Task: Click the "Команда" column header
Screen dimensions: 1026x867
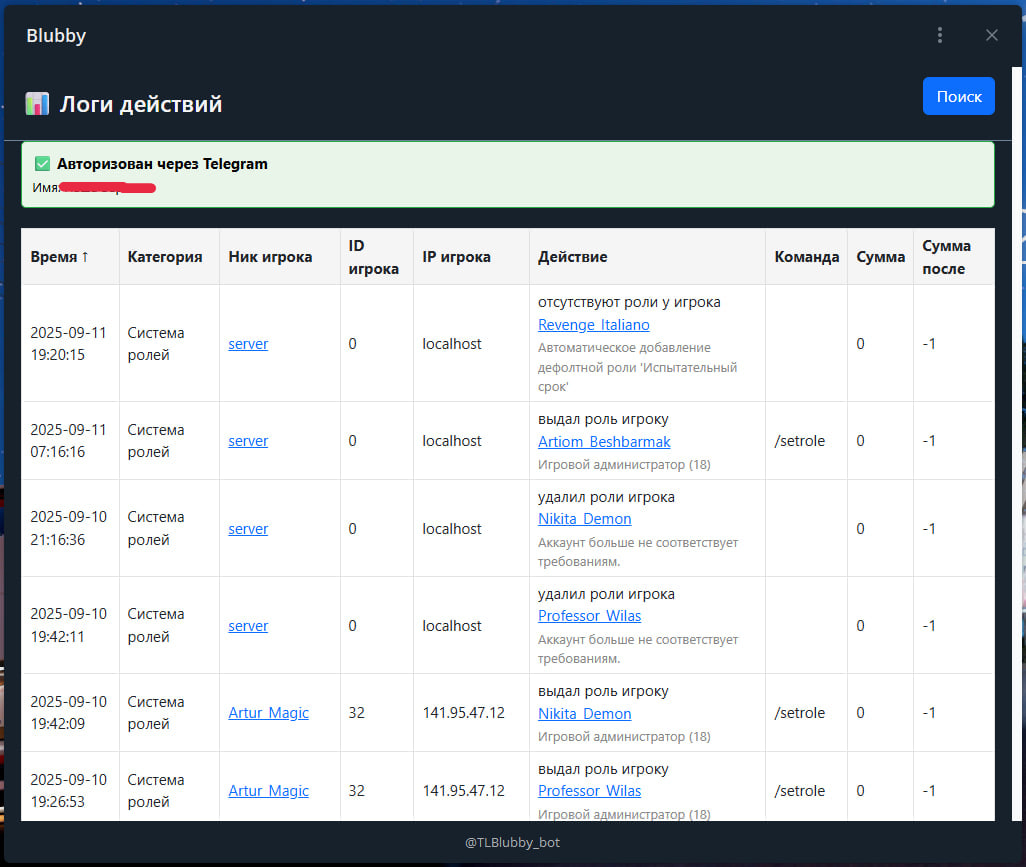Action: (807, 256)
